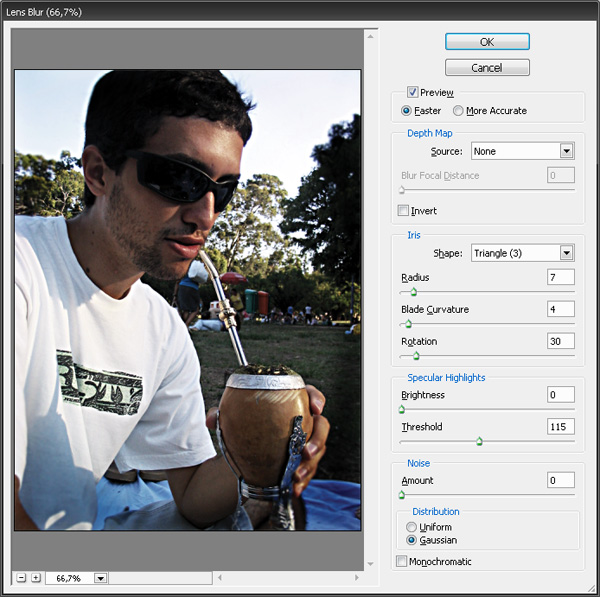Image resolution: width=600 pixels, height=597 pixels.
Task: Click the Brightness slider handle
Action: [401, 409]
